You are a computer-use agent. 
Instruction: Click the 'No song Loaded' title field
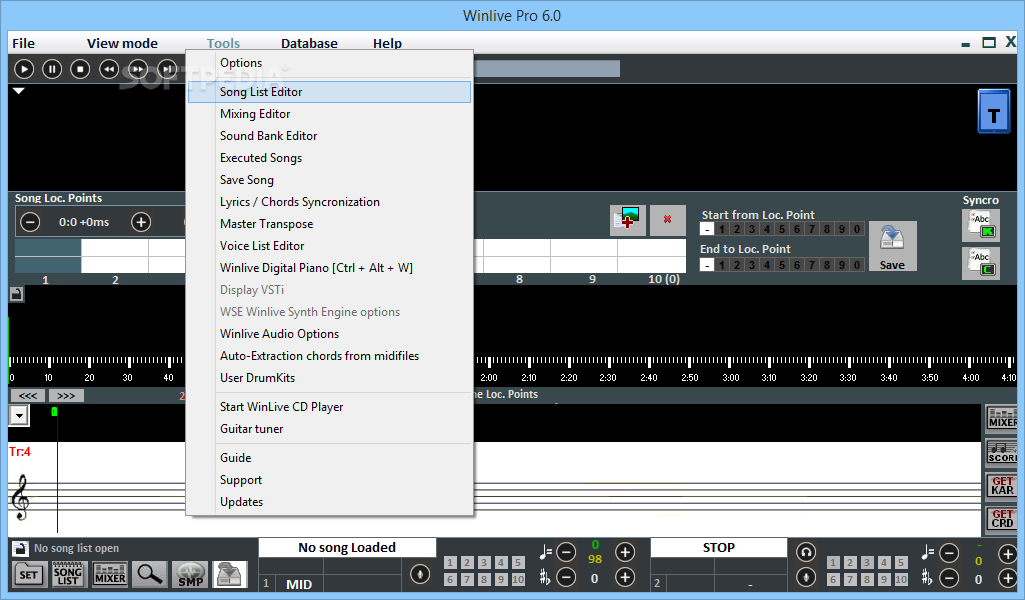coord(347,548)
